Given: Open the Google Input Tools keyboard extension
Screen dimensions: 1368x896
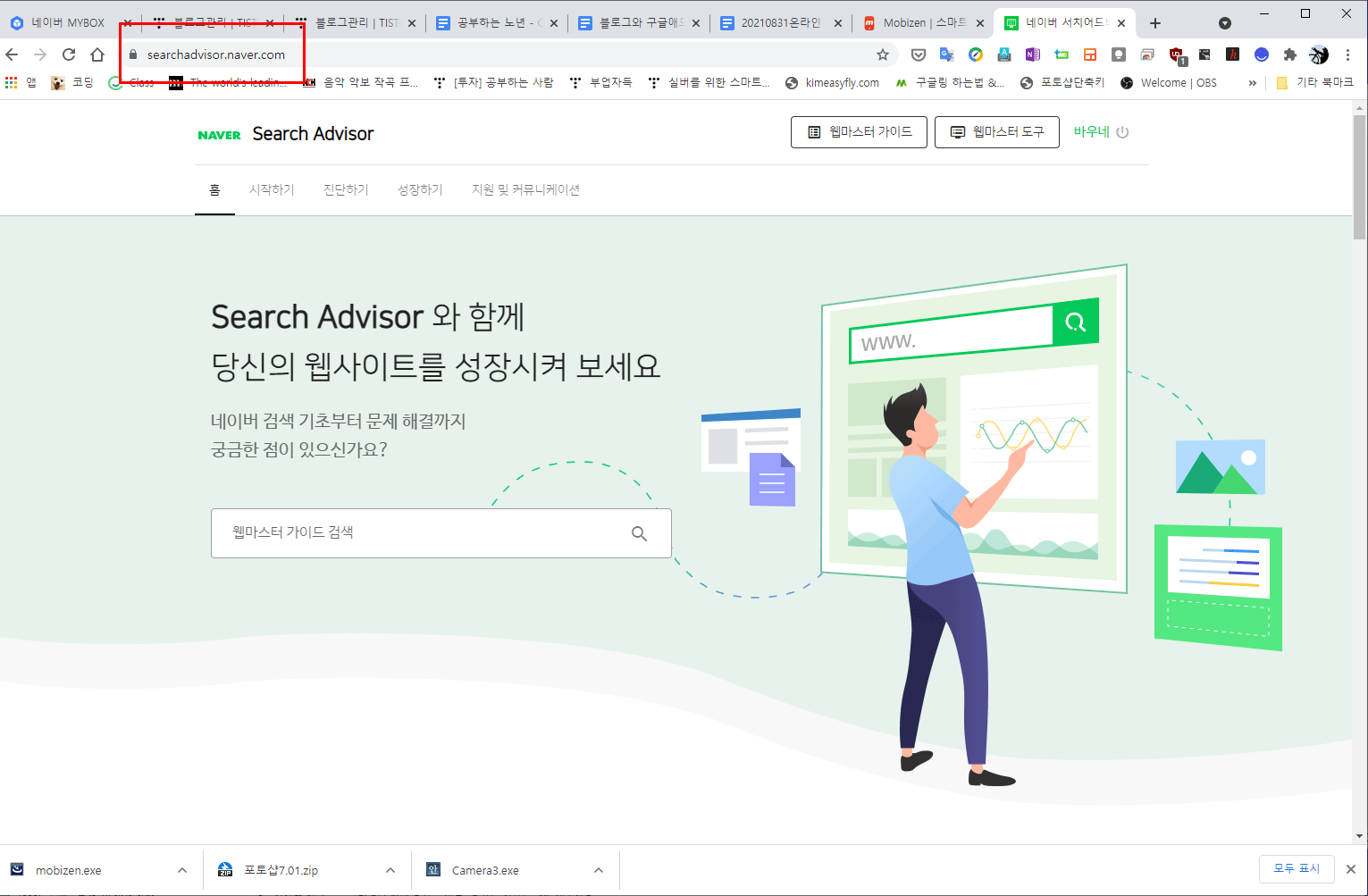Looking at the screenshot, I should (1004, 54).
